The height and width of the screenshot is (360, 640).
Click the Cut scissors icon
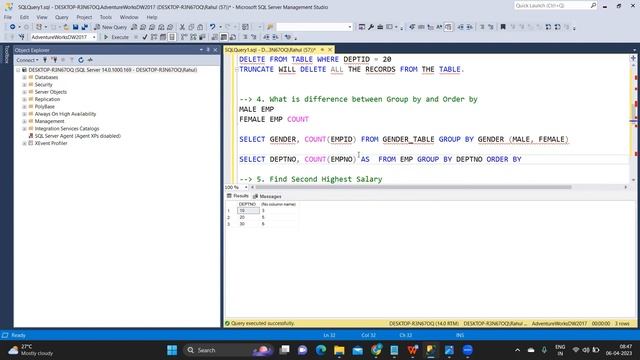(182, 27)
